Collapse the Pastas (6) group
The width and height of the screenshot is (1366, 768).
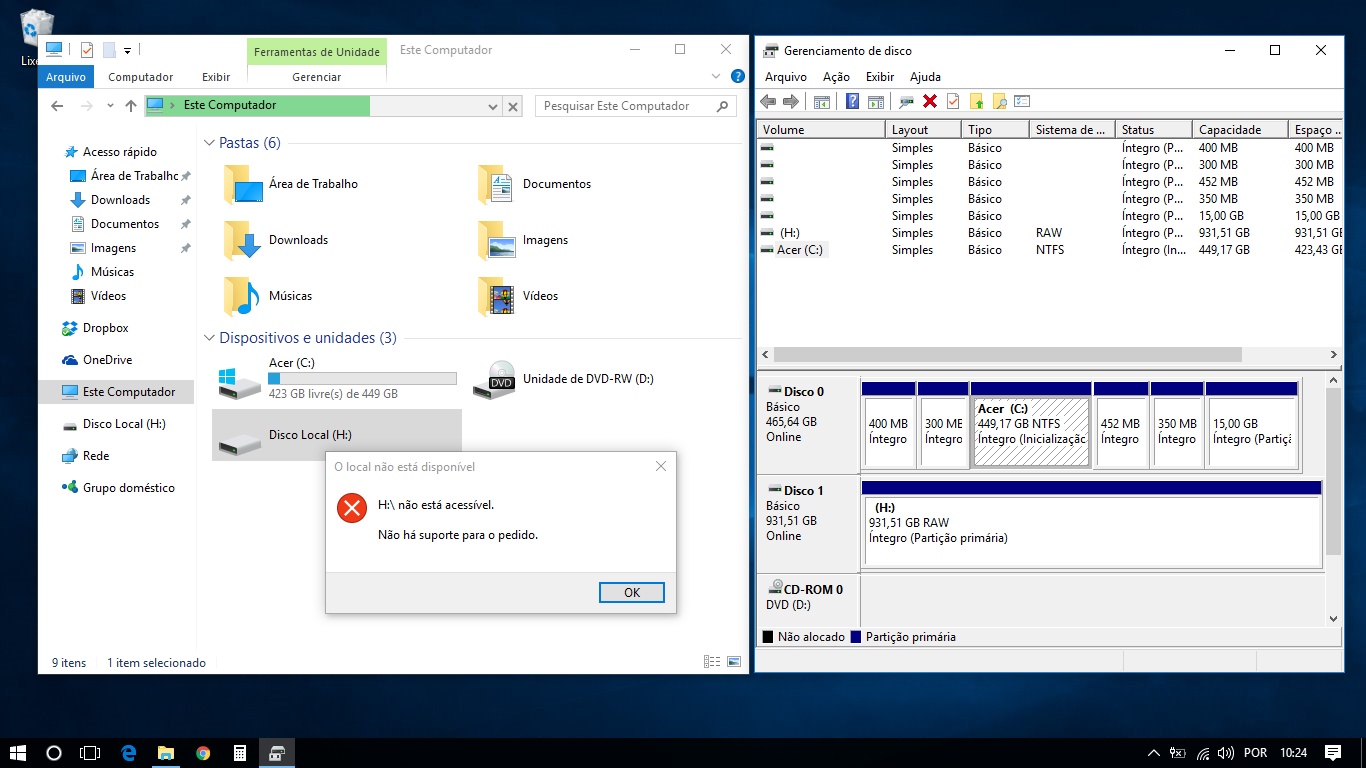210,143
